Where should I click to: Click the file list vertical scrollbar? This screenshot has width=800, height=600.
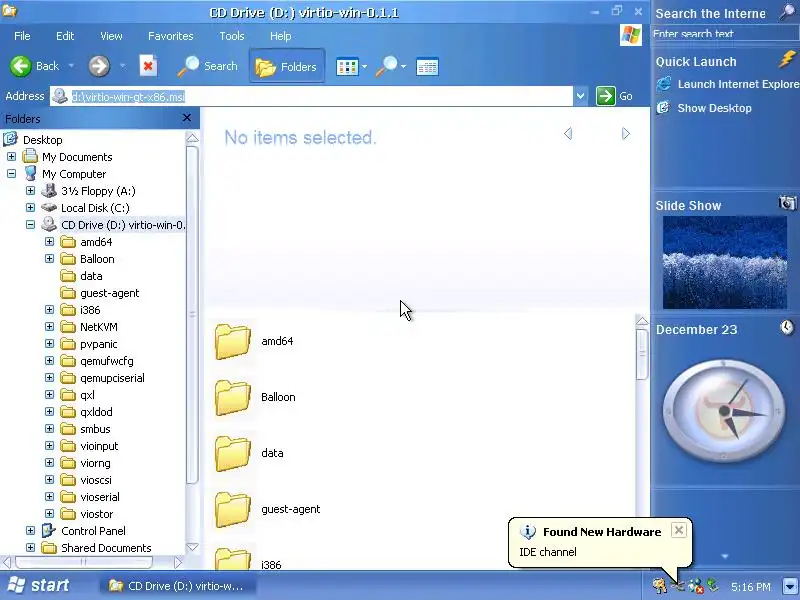[x=642, y=355]
